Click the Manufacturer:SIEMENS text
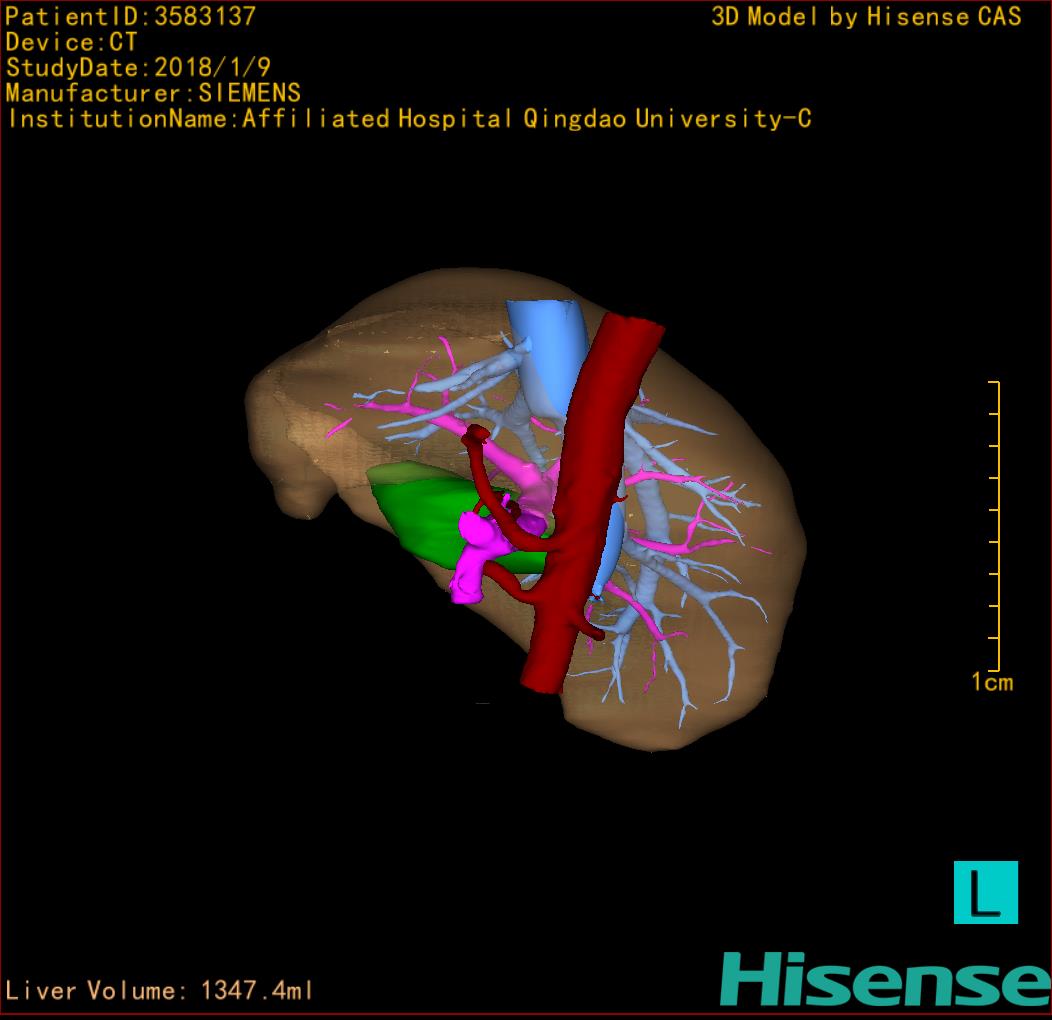 click(x=153, y=93)
